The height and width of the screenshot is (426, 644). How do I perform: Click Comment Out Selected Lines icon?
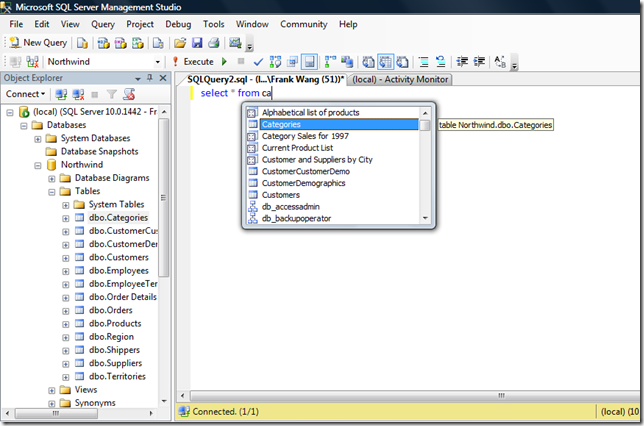tap(423, 62)
